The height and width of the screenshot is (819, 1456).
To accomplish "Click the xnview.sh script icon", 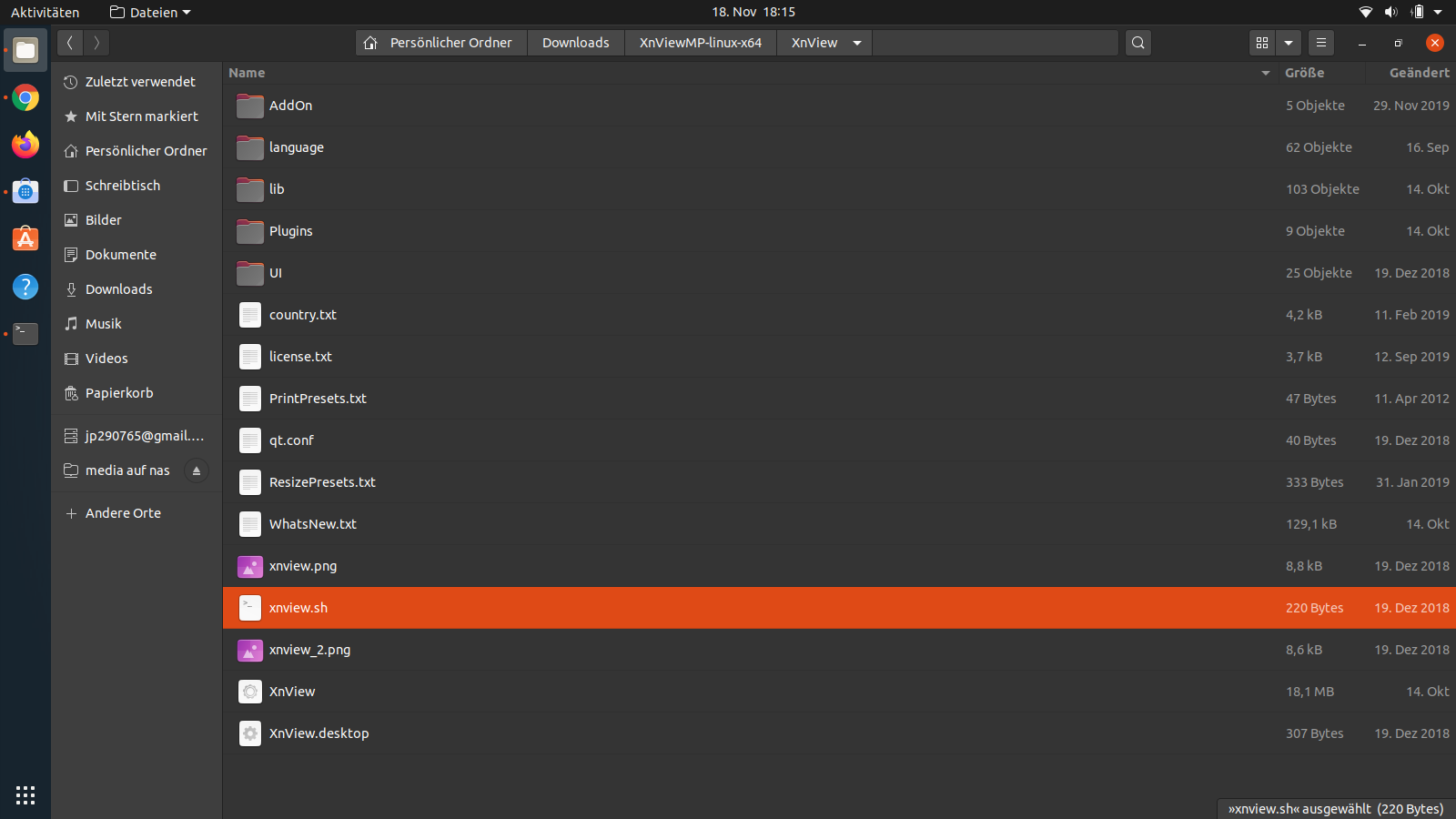I will point(250,608).
